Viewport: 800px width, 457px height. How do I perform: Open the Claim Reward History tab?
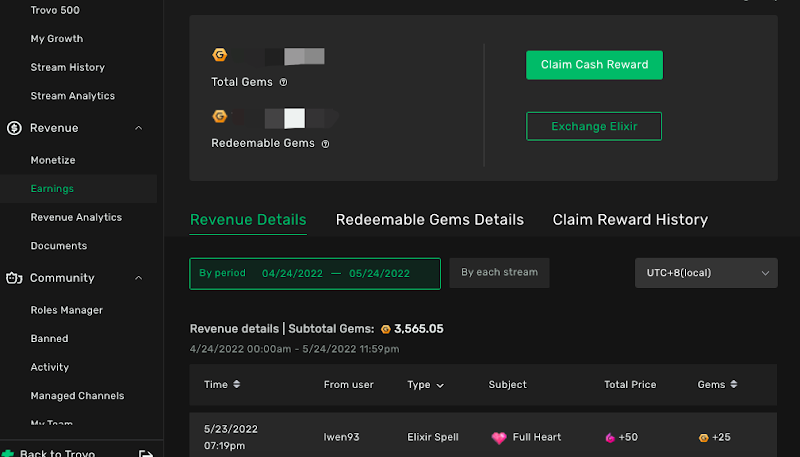click(x=630, y=220)
